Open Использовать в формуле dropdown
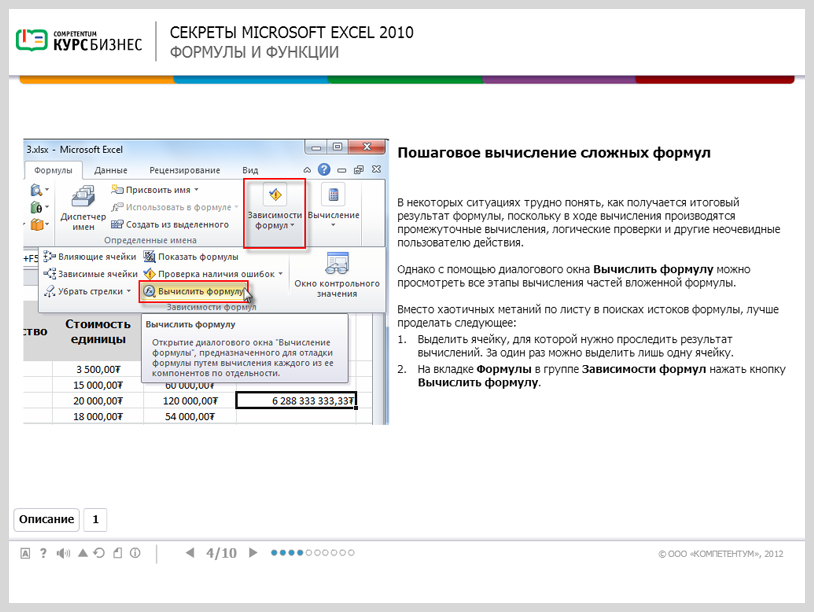This screenshot has height=612, width=814. (175, 207)
